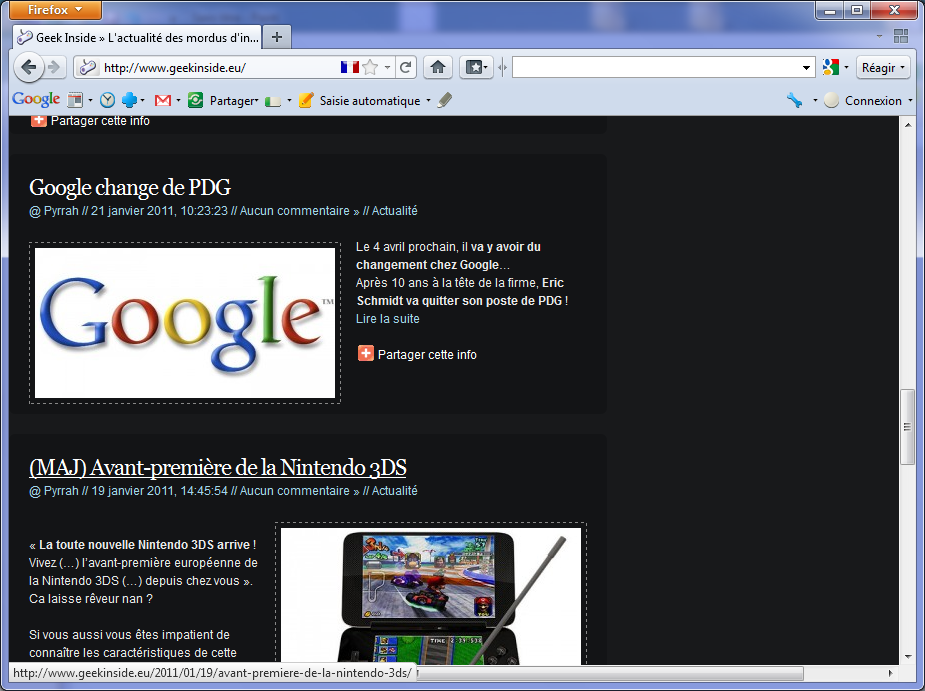Viewport: 925px width, 691px height.
Task: Open the bookmarks star toolbar button
Action: point(476,67)
